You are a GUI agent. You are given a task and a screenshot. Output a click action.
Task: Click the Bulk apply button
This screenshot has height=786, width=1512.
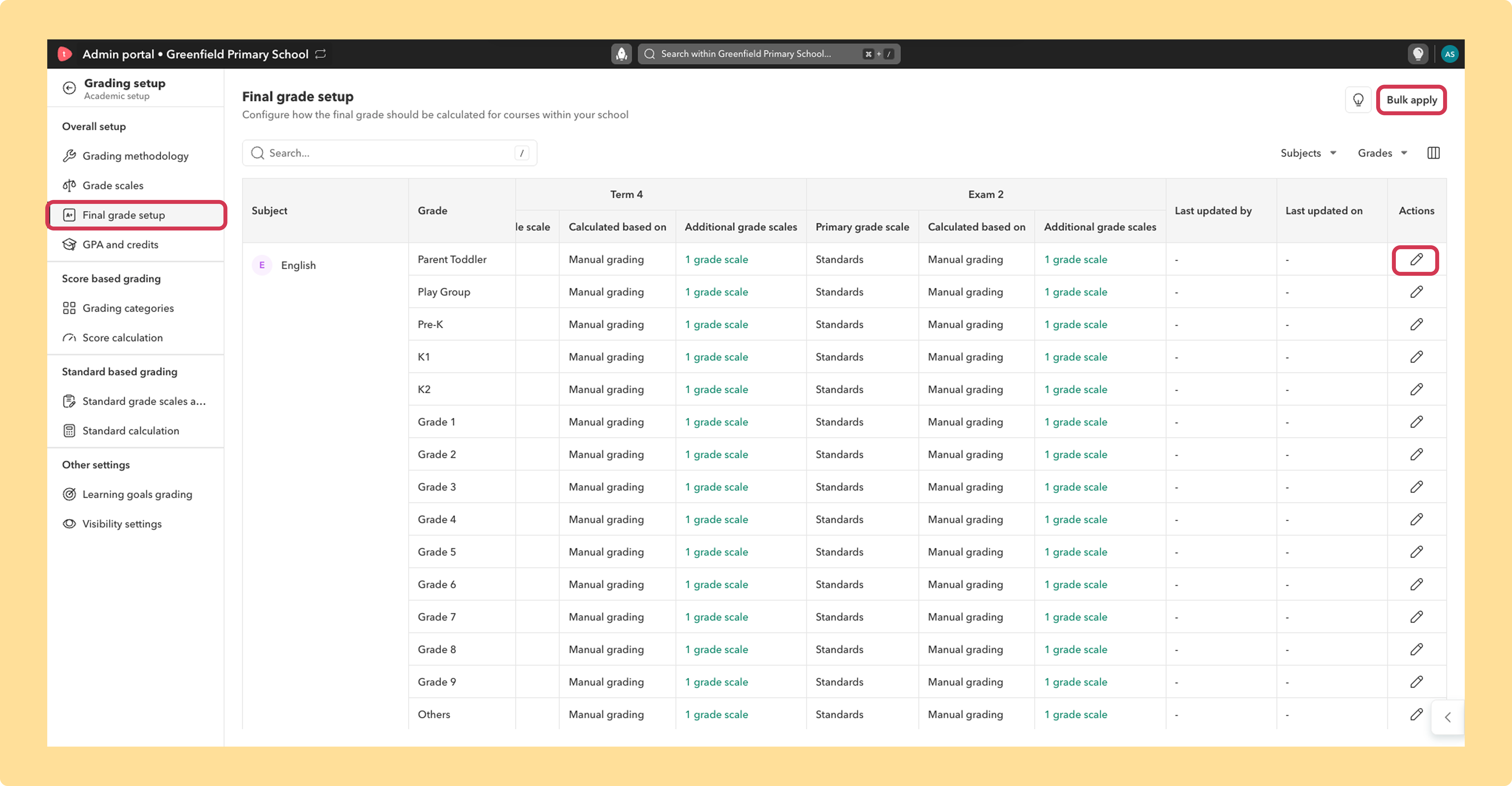[x=1411, y=100]
